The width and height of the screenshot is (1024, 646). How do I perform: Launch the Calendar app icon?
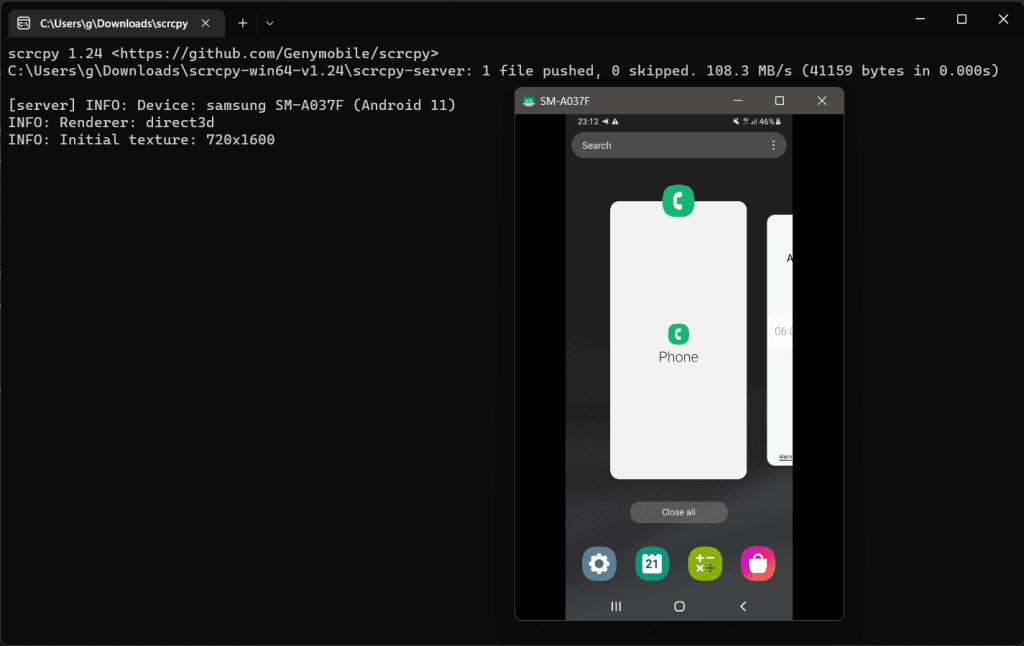[652, 564]
